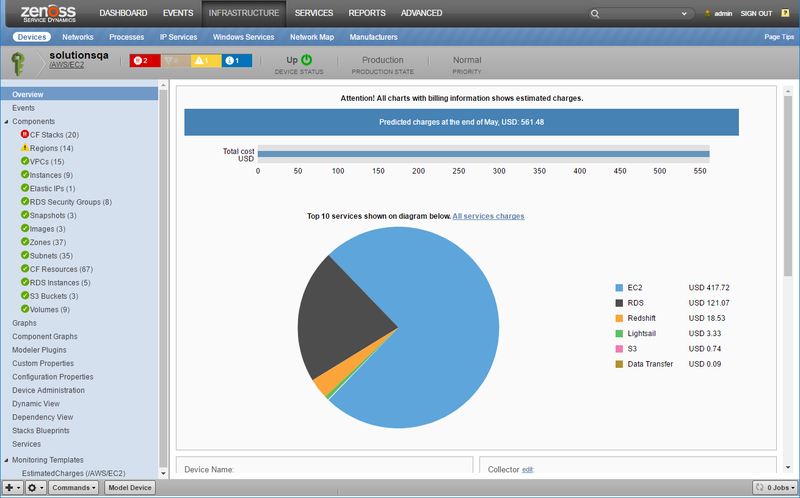
Task: Open Configuration Properties in the sidebar
Action: click(x=53, y=377)
